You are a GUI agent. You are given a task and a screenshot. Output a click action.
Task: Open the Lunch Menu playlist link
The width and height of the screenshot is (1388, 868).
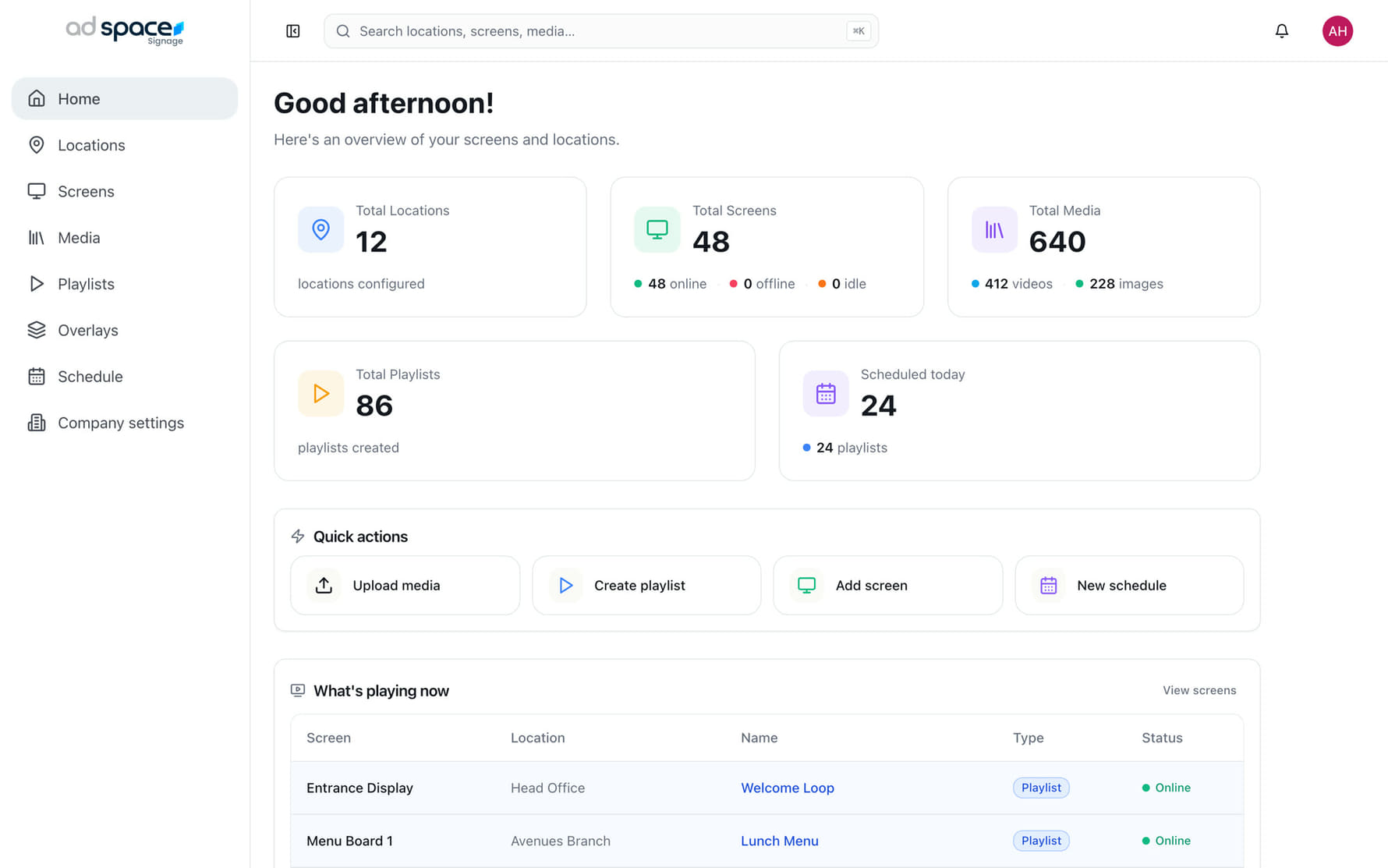tap(780, 841)
